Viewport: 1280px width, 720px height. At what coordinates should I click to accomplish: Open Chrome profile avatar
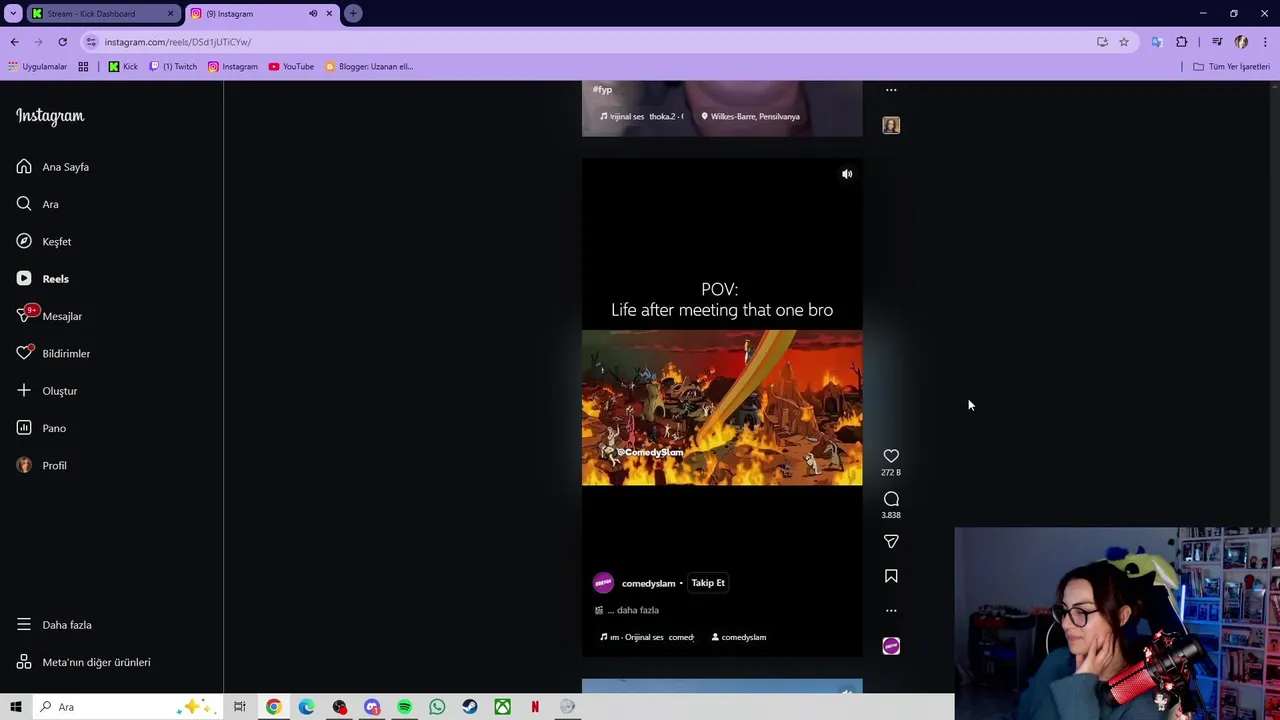click(x=1241, y=42)
